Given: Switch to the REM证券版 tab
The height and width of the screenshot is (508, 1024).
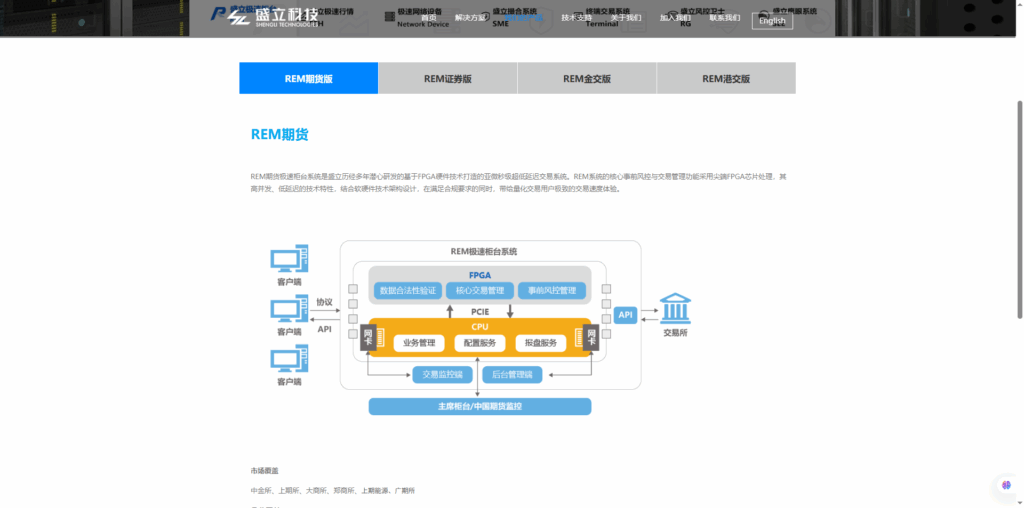Looking at the screenshot, I should point(448,78).
